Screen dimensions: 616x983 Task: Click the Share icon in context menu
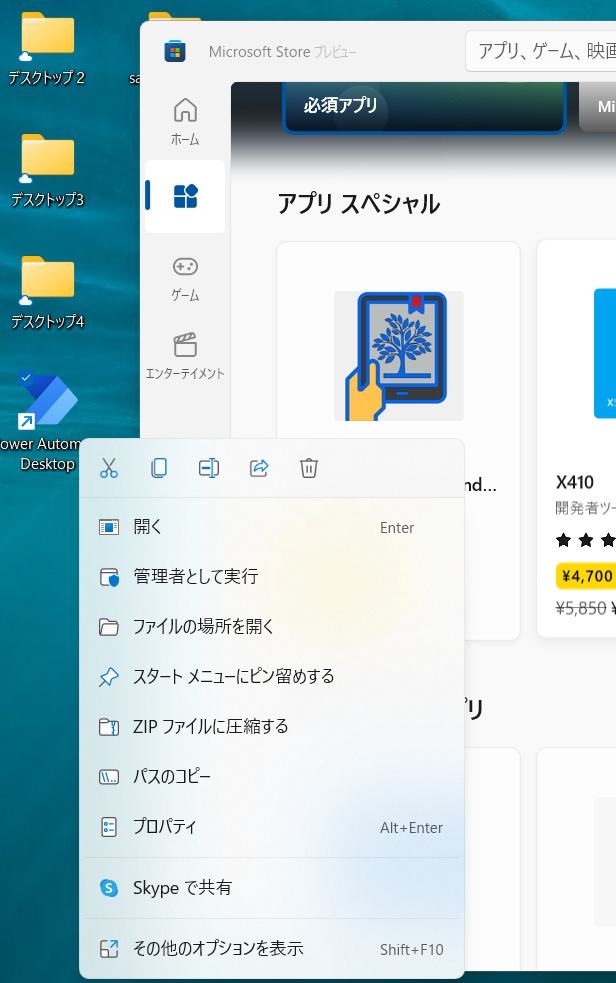click(259, 468)
